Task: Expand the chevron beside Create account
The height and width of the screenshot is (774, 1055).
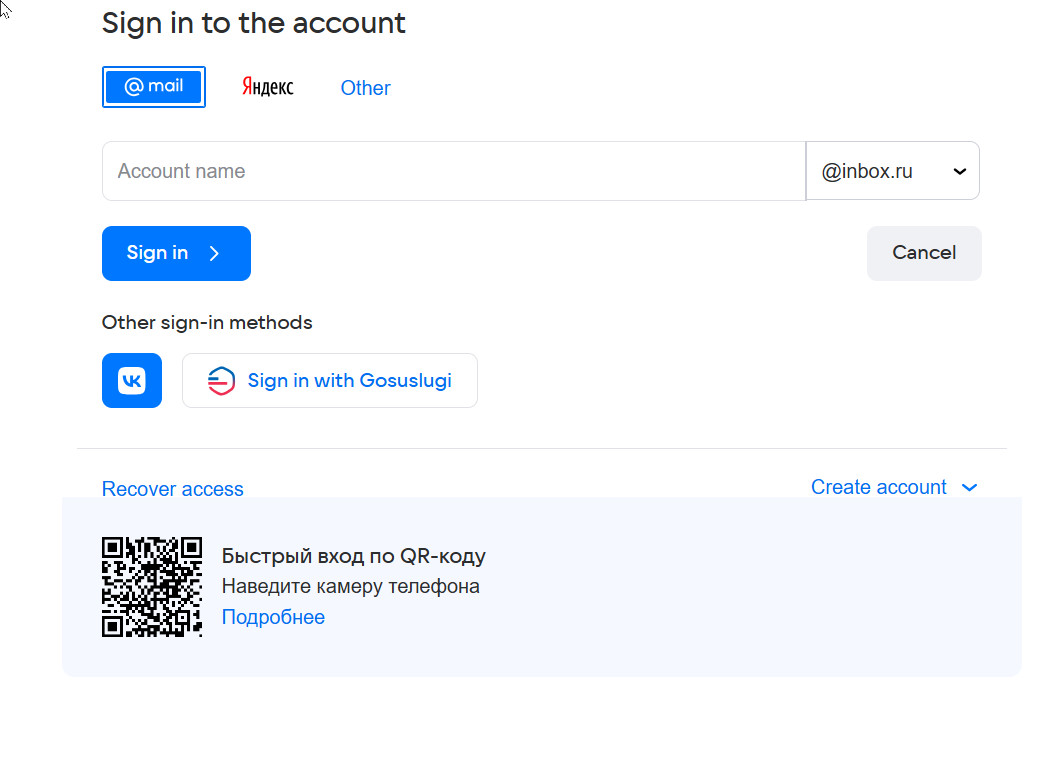Action: (969, 488)
